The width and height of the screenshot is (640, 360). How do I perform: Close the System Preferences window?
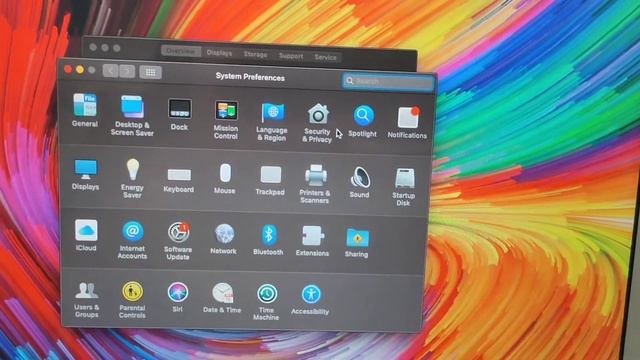click(x=68, y=69)
